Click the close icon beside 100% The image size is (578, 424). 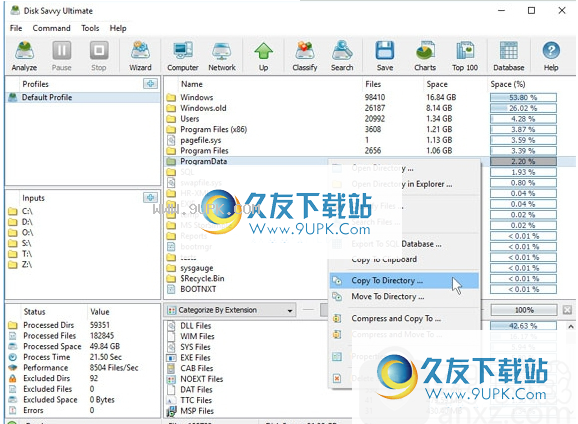[x=567, y=310]
